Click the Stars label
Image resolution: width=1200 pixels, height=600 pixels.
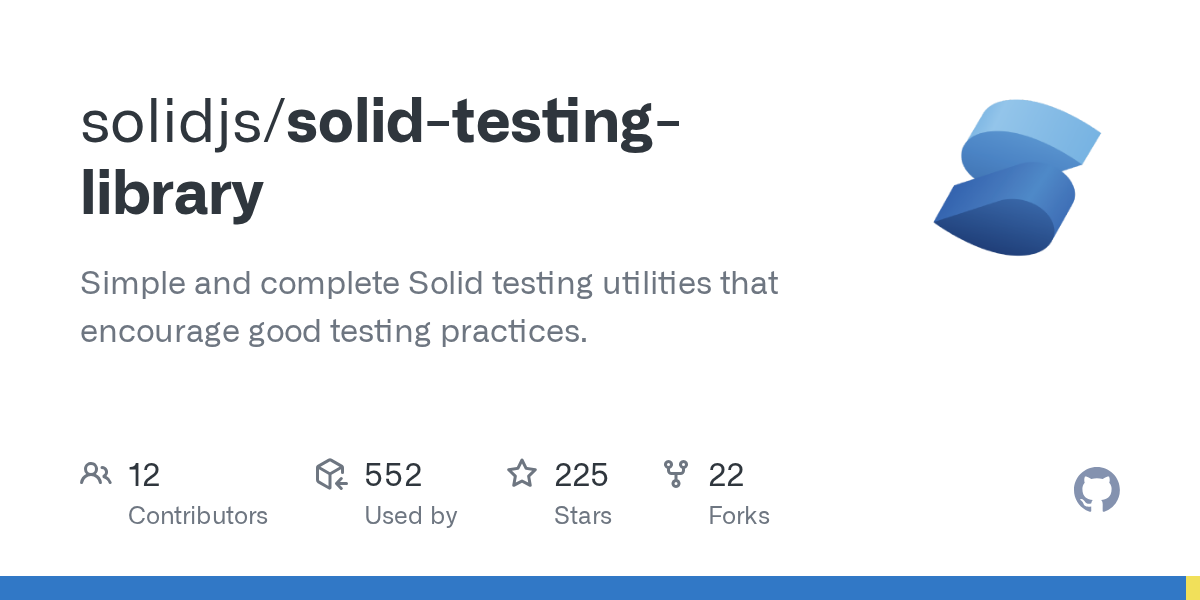(x=583, y=516)
